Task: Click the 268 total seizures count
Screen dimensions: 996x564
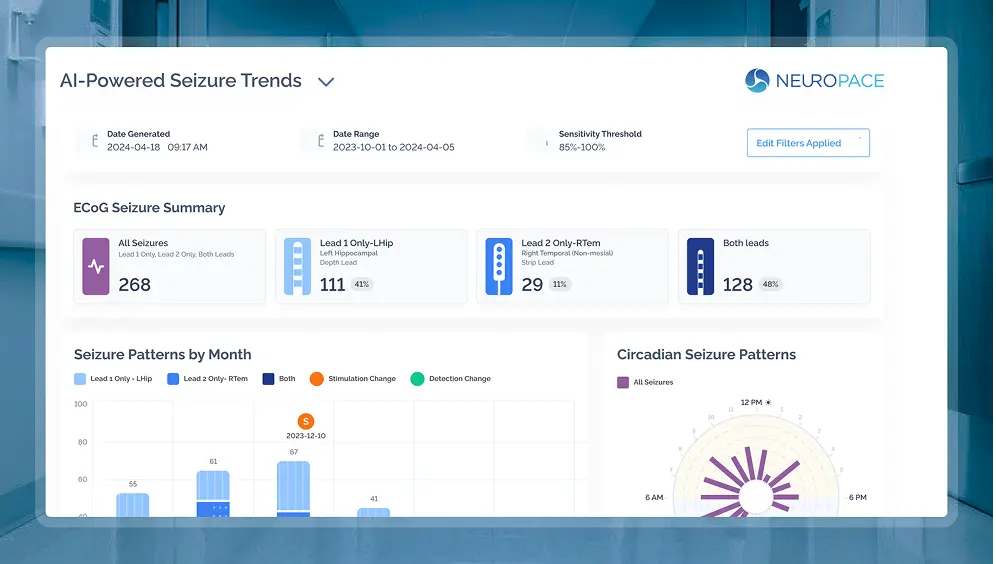Action: (x=135, y=285)
